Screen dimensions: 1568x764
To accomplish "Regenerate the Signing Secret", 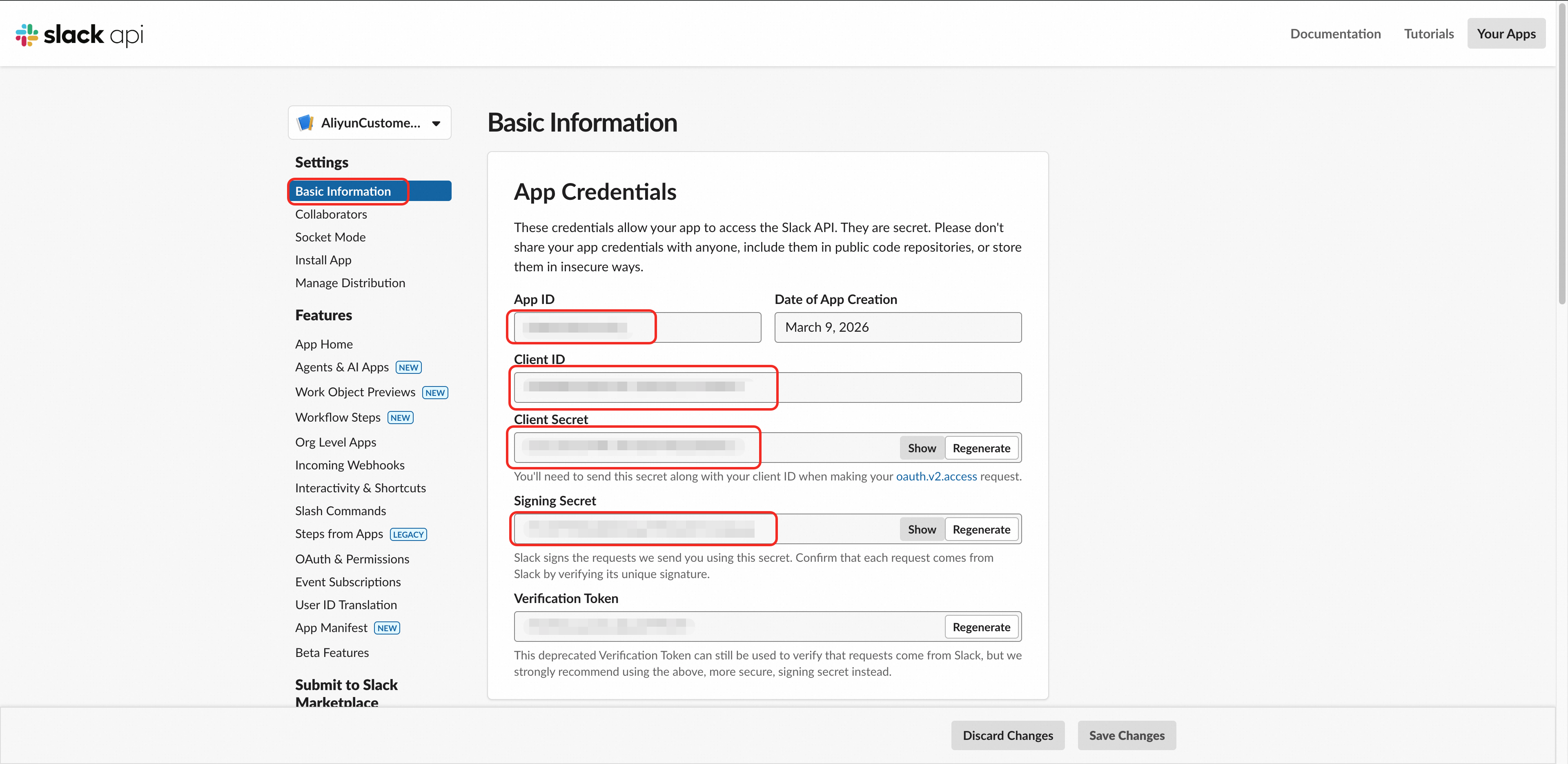I will click(981, 529).
